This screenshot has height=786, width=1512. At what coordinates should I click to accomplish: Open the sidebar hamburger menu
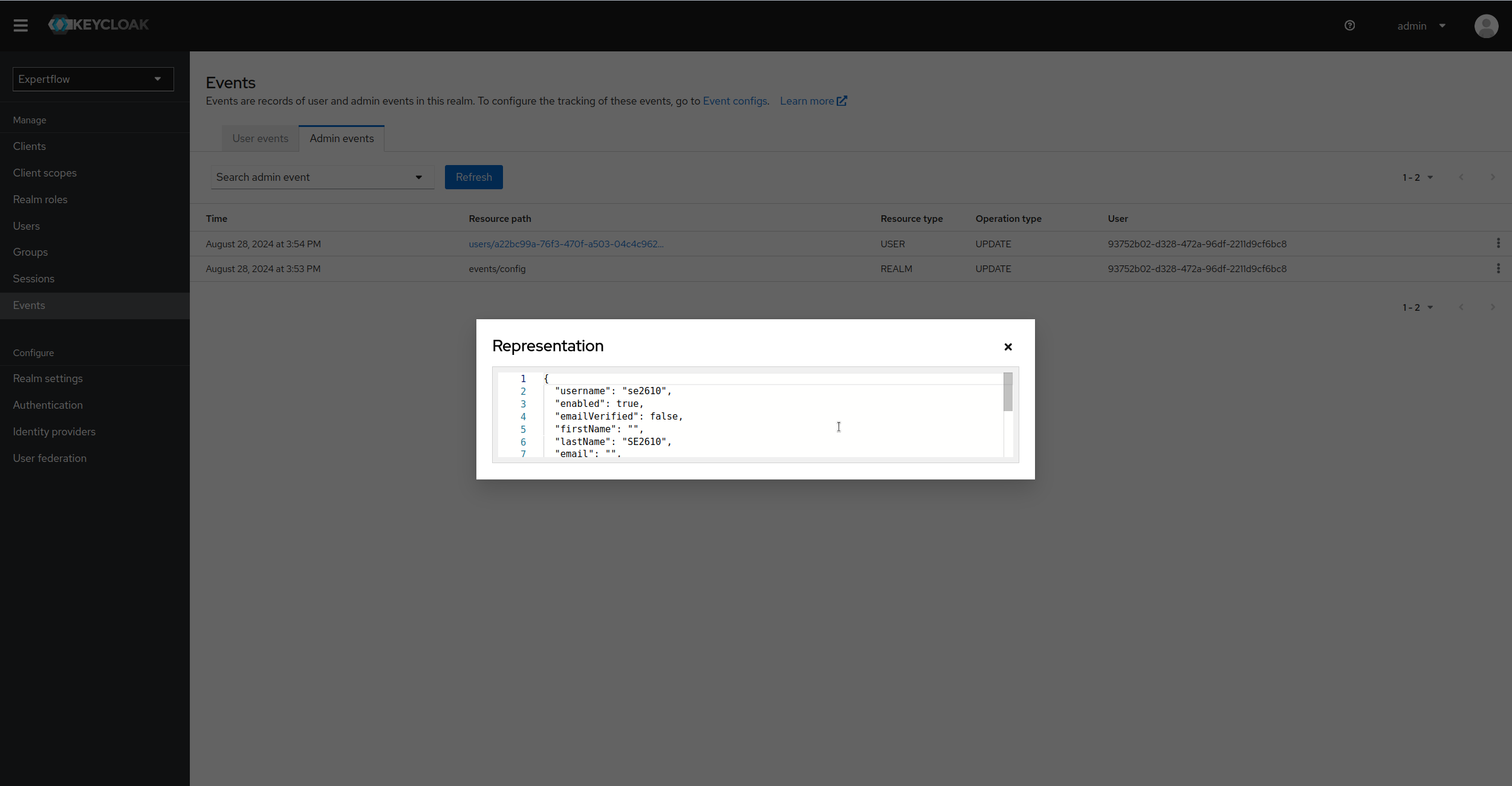click(x=21, y=25)
